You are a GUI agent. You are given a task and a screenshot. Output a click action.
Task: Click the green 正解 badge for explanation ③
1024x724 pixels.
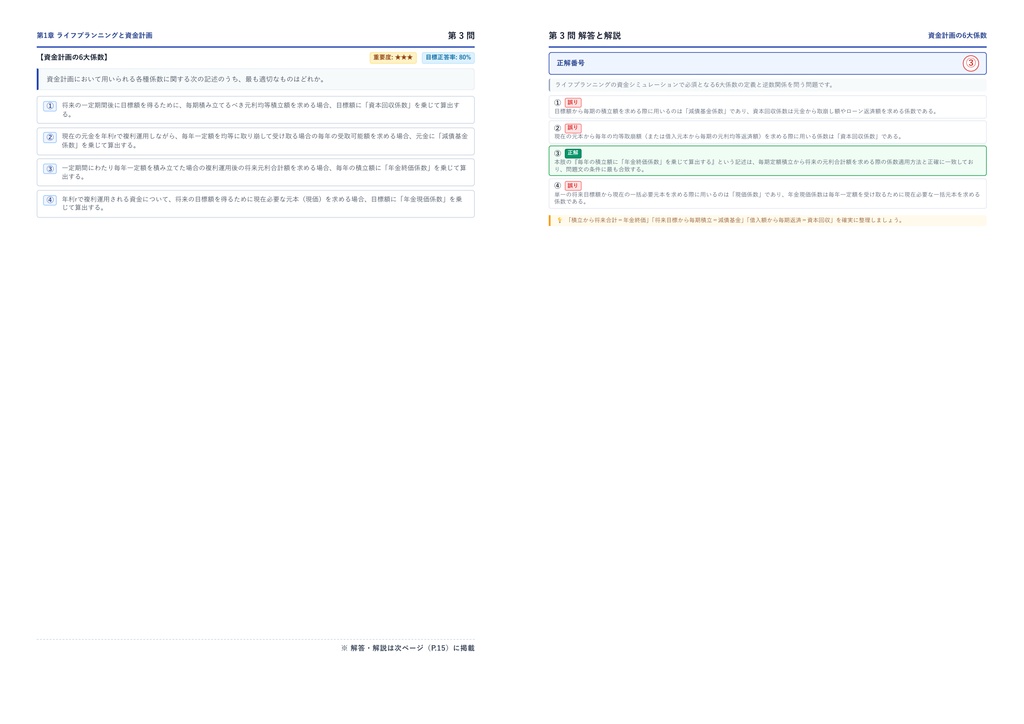[x=573, y=153]
